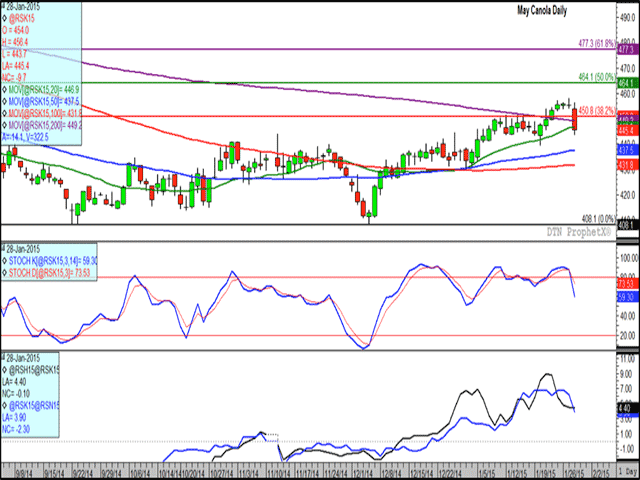This screenshot has height=480, width=640.
Task: Click the 11/24/14 date on the time axis
Action: [337, 471]
